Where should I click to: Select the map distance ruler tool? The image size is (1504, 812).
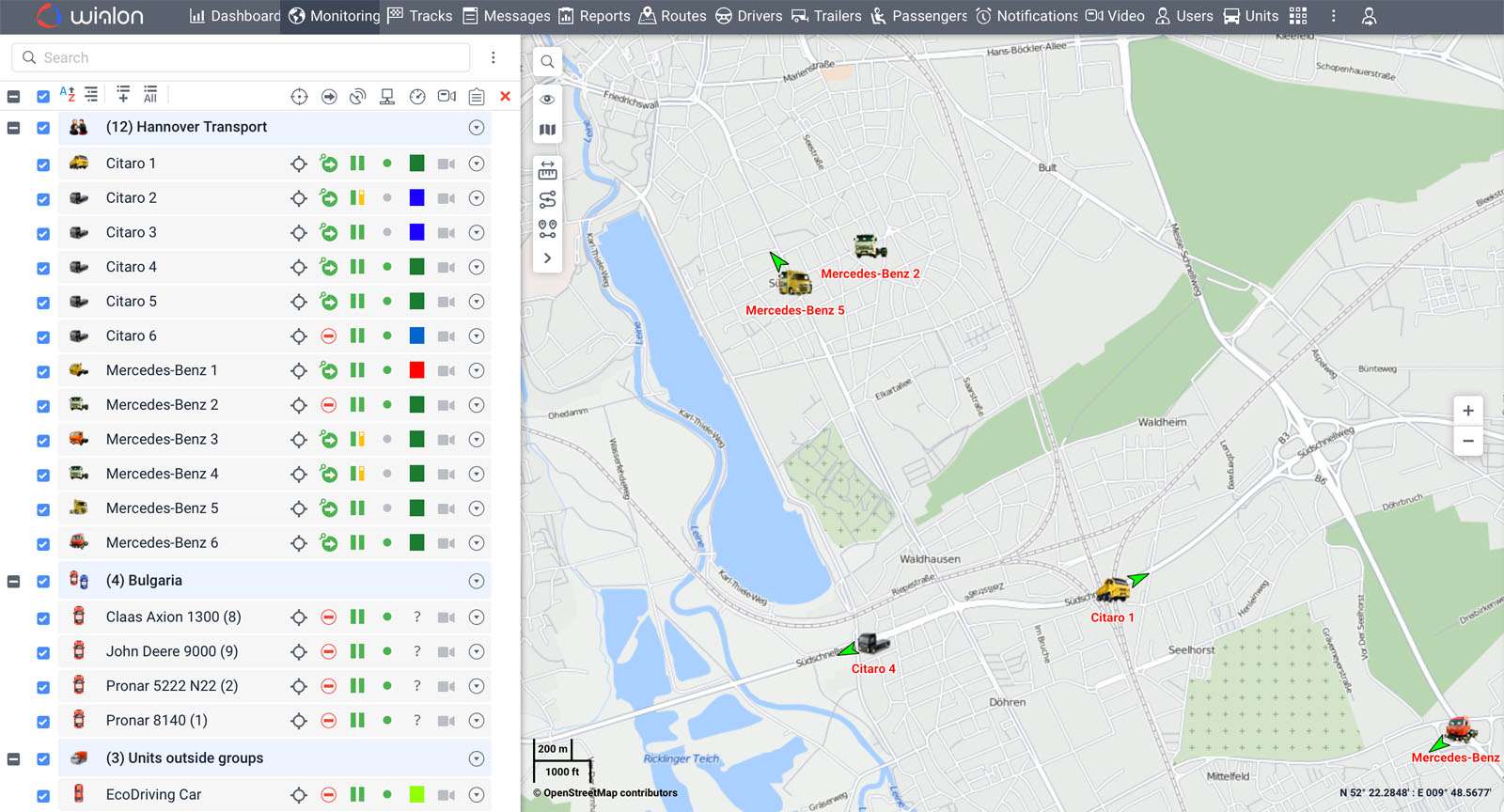tap(547, 171)
